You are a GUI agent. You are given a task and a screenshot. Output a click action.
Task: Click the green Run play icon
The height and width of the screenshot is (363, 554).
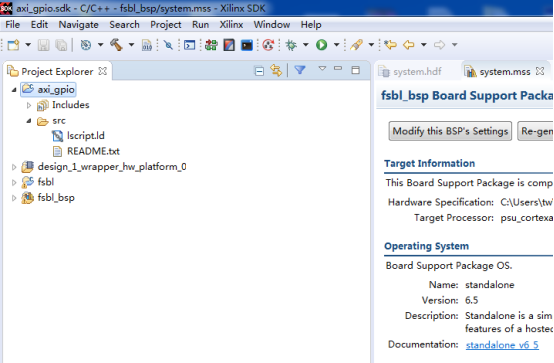point(322,45)
